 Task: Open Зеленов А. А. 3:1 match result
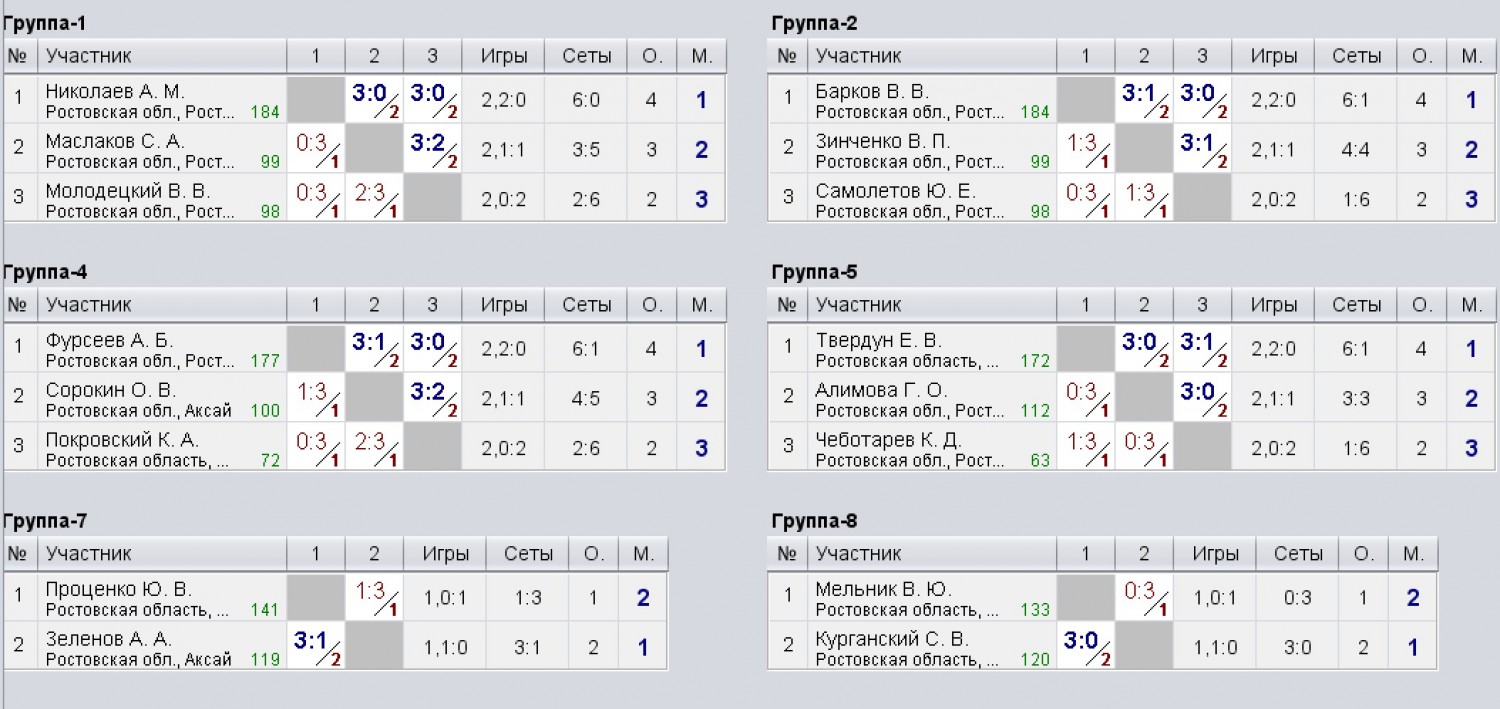pos(316,647)
